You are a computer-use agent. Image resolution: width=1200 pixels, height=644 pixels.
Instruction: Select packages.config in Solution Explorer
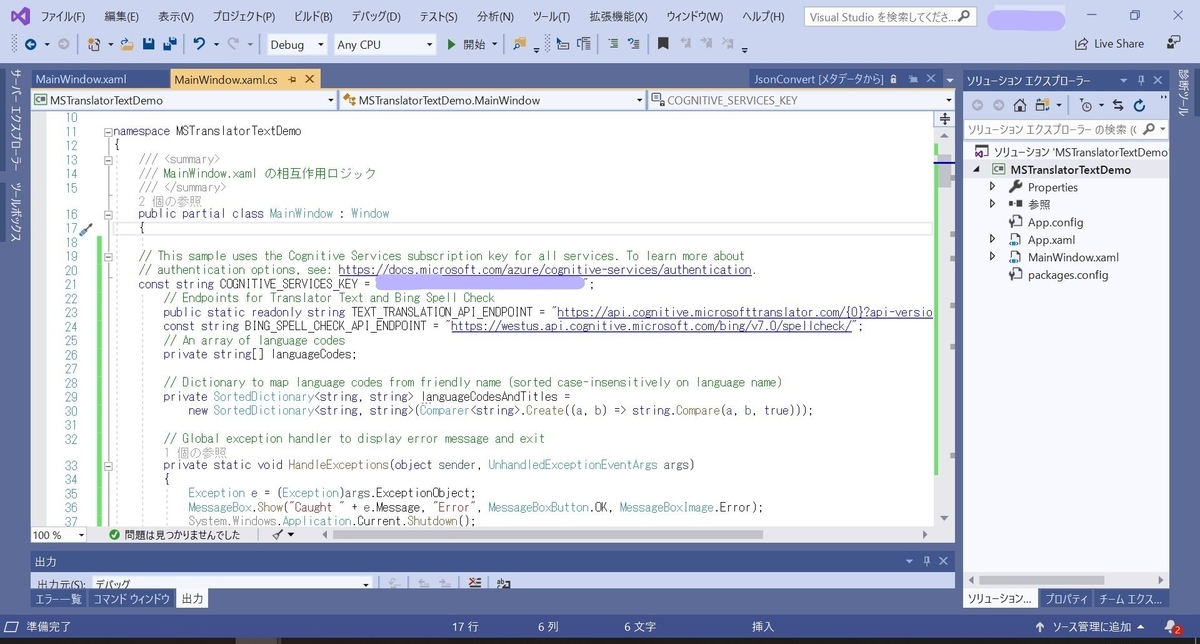pyautogui.click(x=1067, y=275)
